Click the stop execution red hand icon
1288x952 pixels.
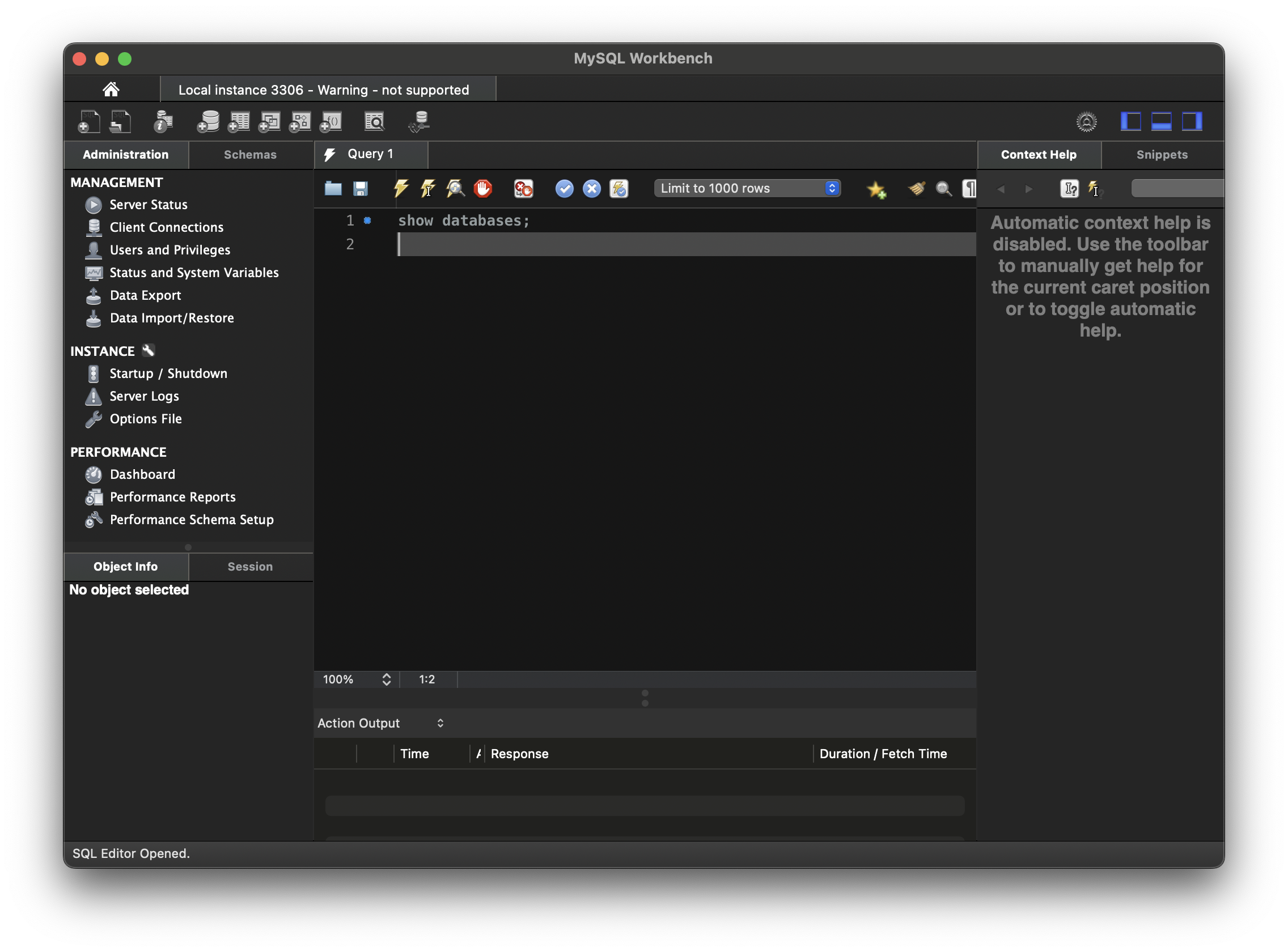click(x=482, y=189)
